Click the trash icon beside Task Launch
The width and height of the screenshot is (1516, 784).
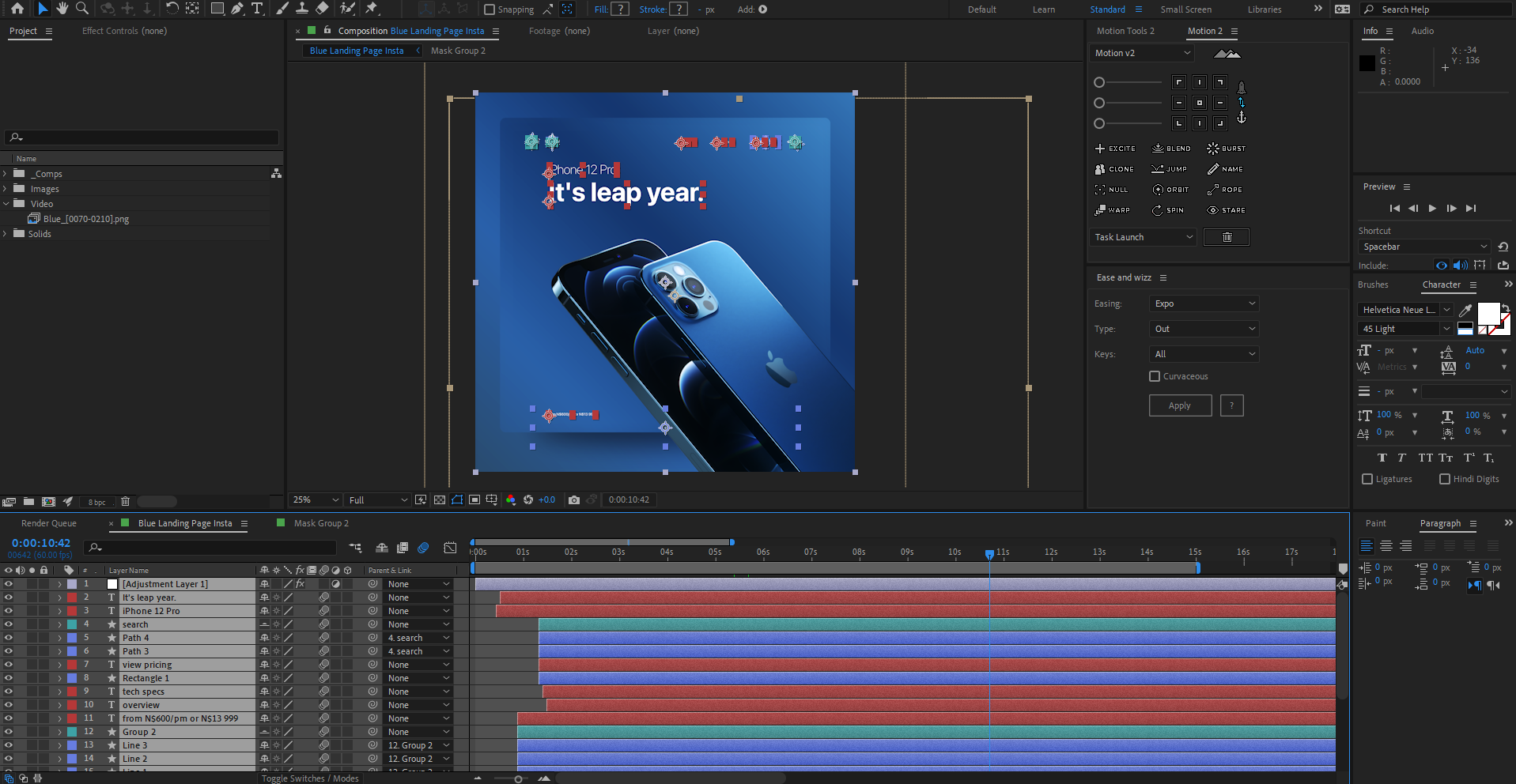pyautogui.click(x=1227, y=237)
